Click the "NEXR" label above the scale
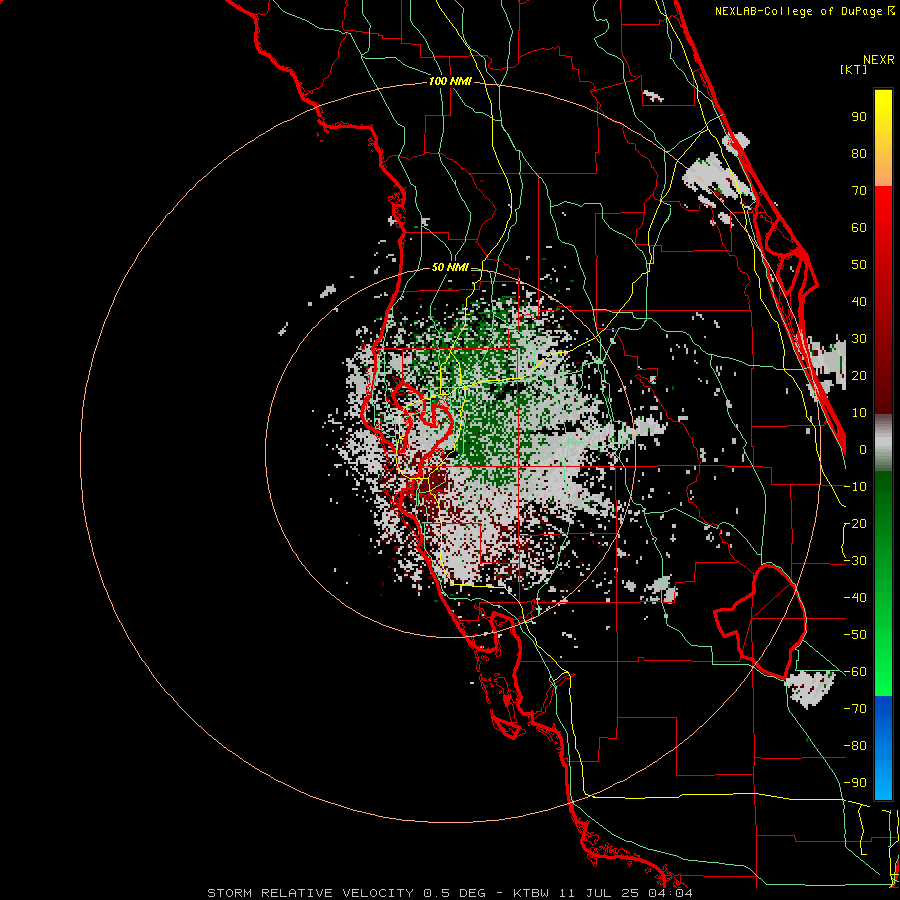The height and width of the screenshot is (900, 900). [x=879, y=60]
